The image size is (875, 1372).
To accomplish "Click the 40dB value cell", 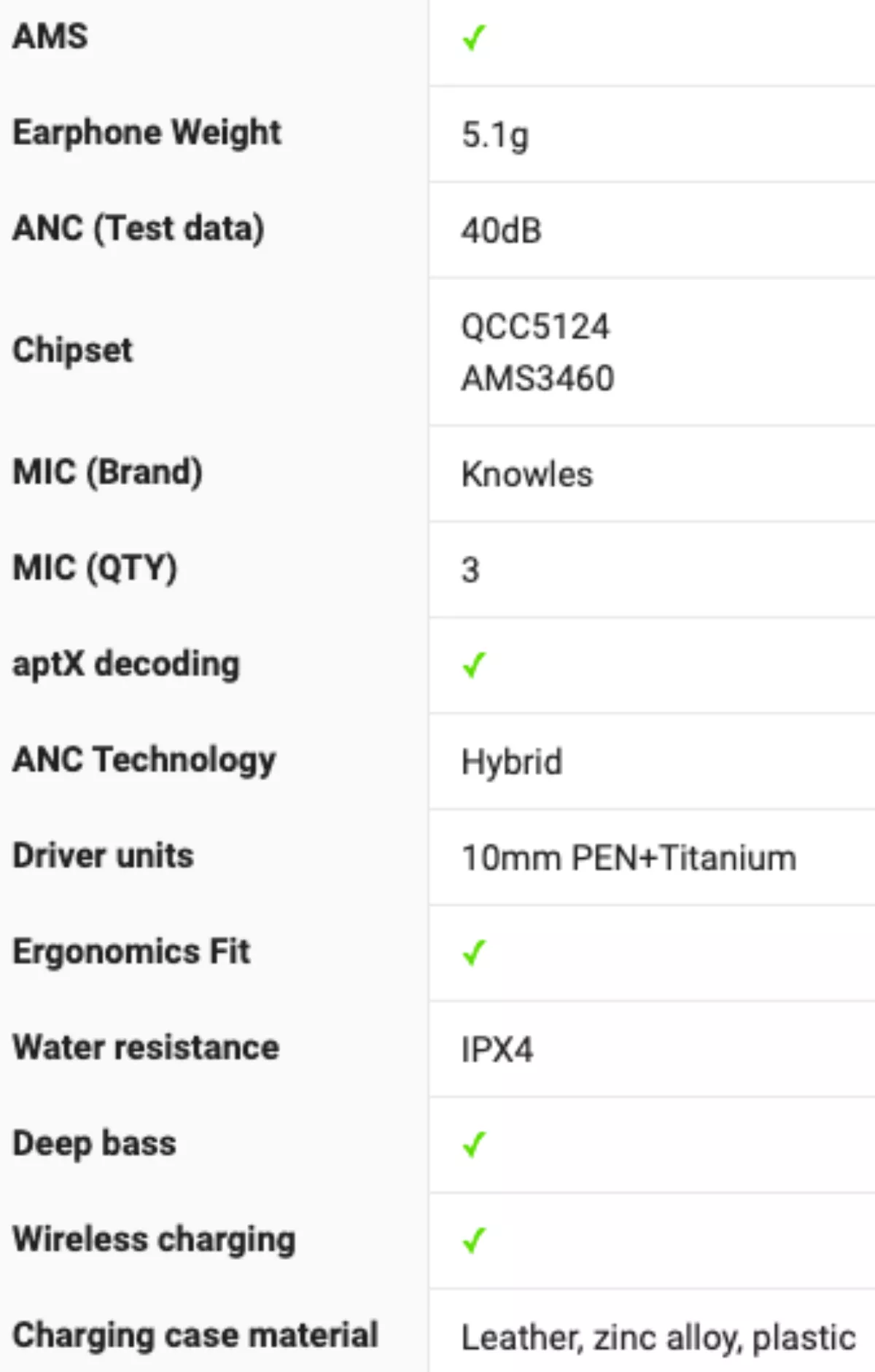I will [502, 231].
